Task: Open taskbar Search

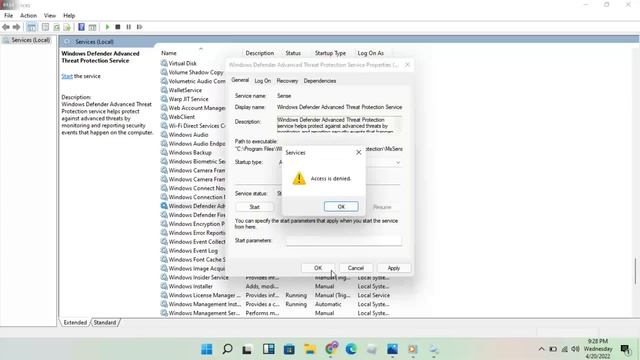Action: 227,349
